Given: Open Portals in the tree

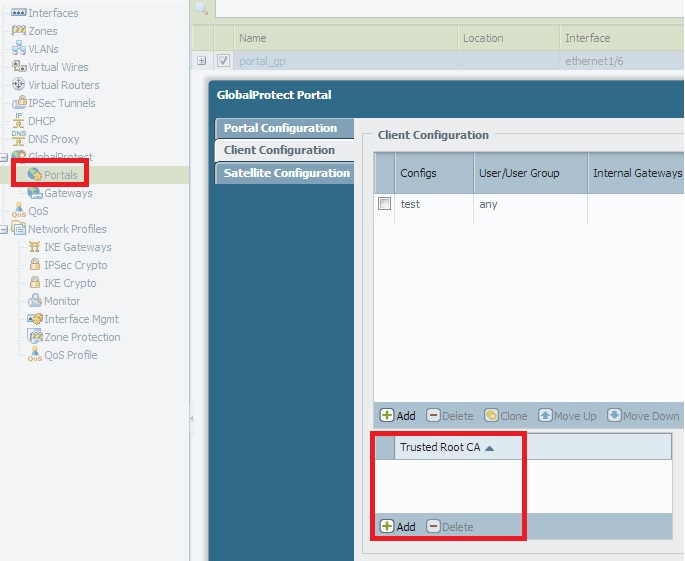Looking at the screenshot, I should [x=60, y=175].
